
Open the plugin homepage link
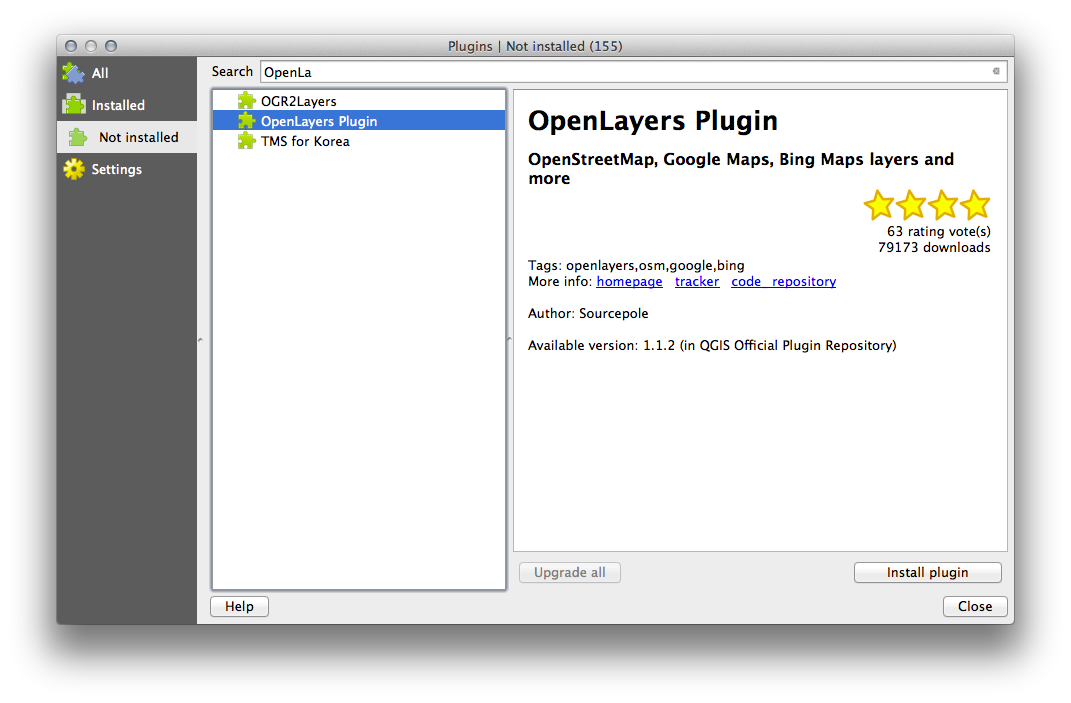629,282
